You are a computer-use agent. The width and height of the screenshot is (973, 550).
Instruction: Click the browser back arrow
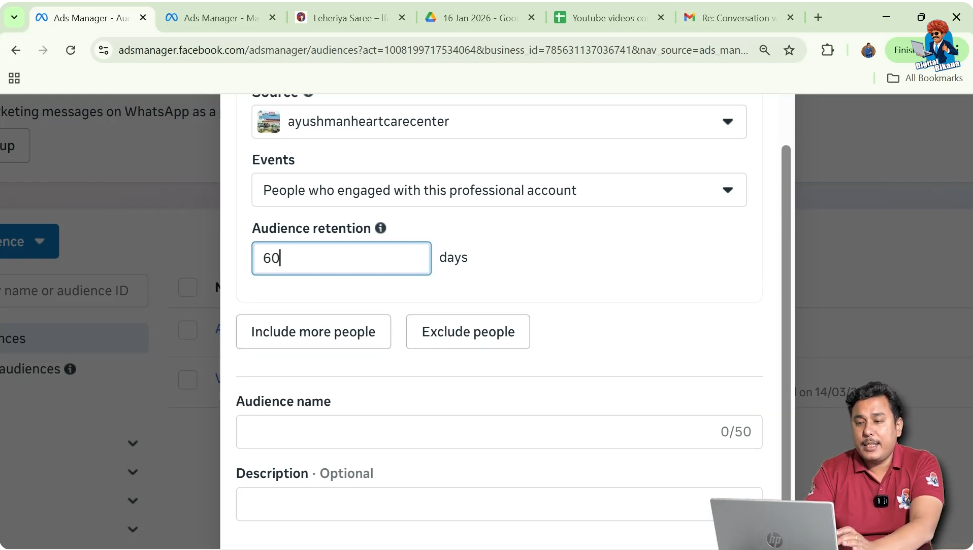pos(16,50)
